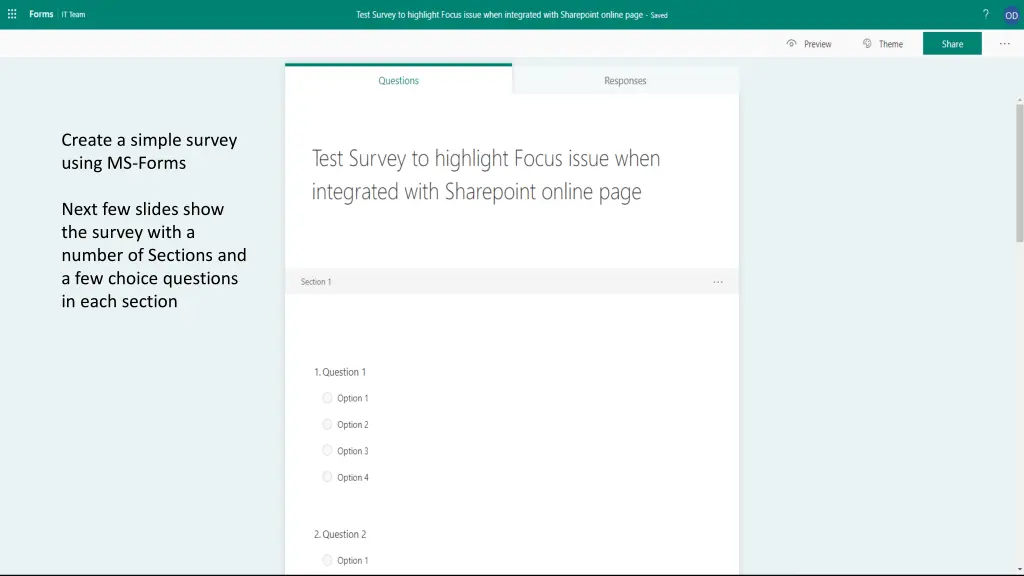This screenshot has width=1024, height=576.
Task: Click the Forms home link
Action: [x=41, y=14]
